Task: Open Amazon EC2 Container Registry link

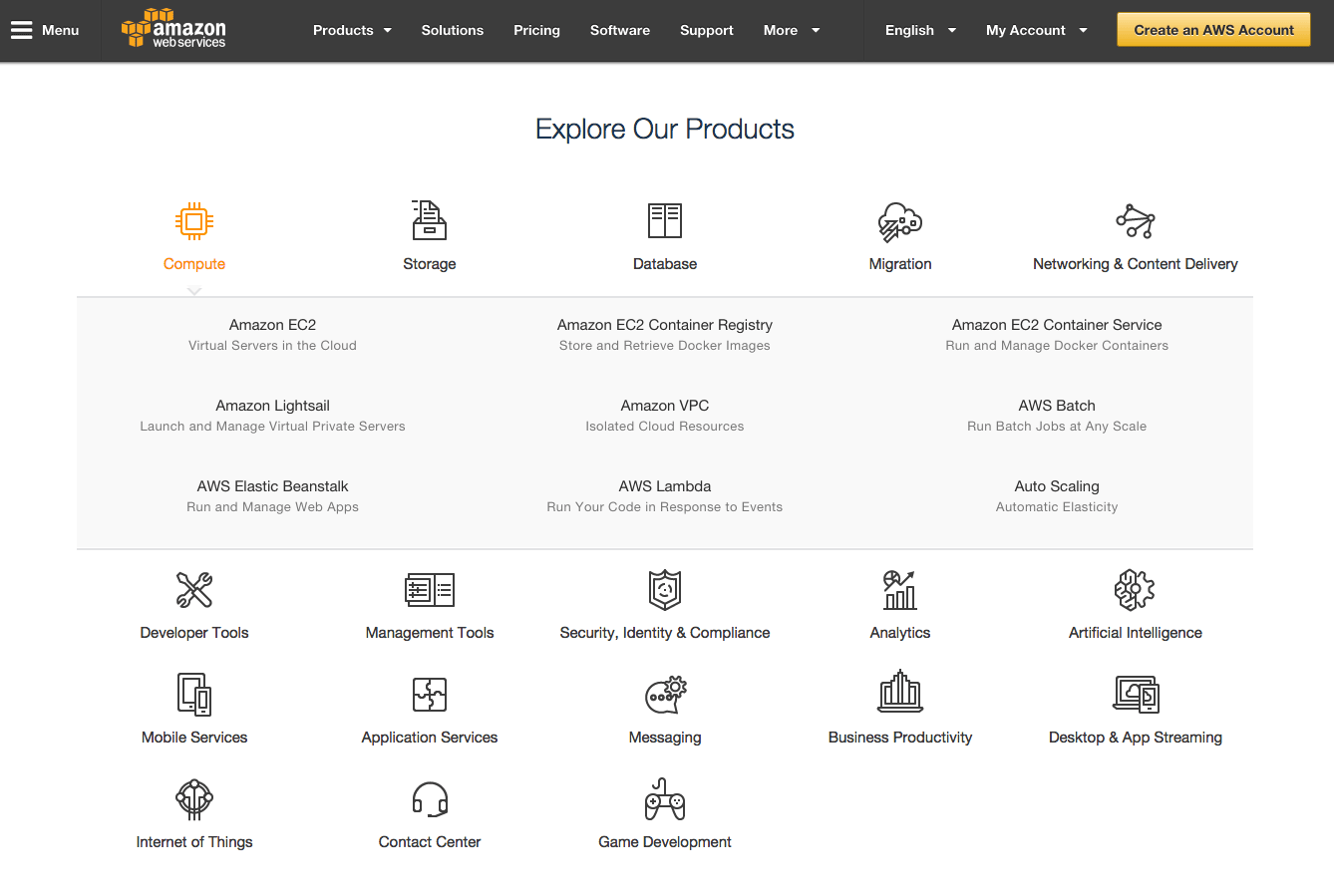Action: 665,325
